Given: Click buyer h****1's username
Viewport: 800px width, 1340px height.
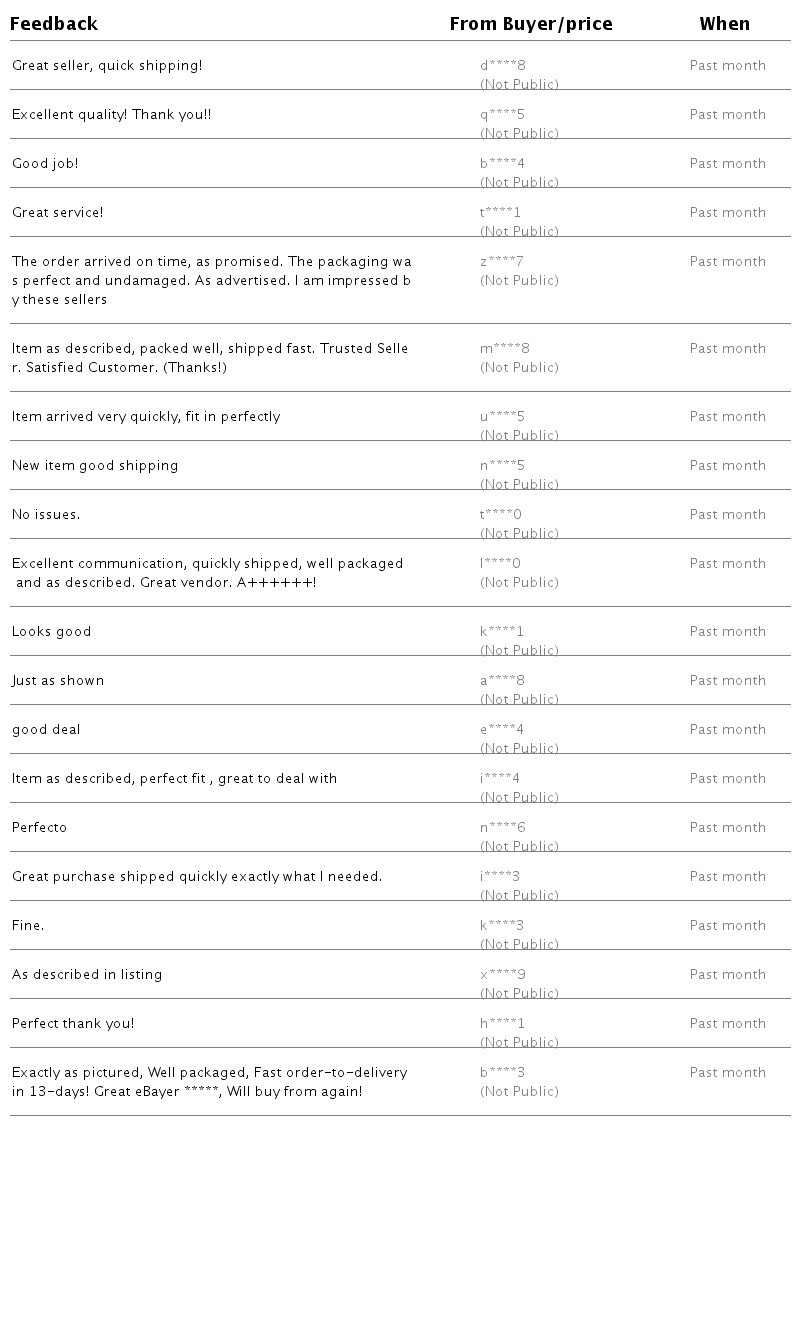Looking at the screenshot, I should (x=502, y=1024).
